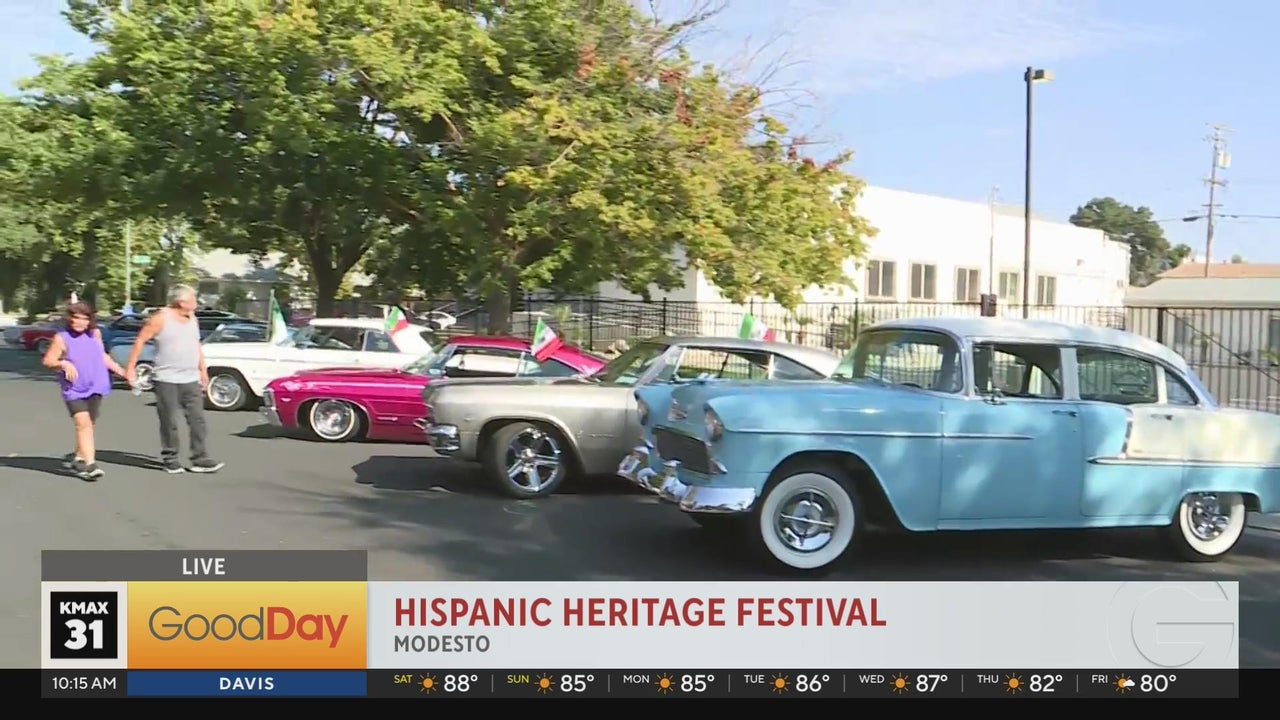Click the GoodDay show logo
1280x720 pixels.
(x=247, y=626)
